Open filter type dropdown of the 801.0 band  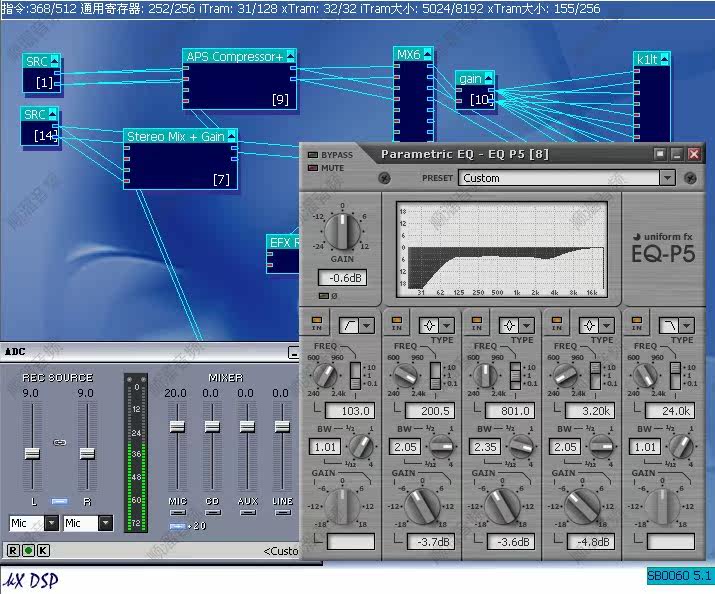tap(527, 325)
